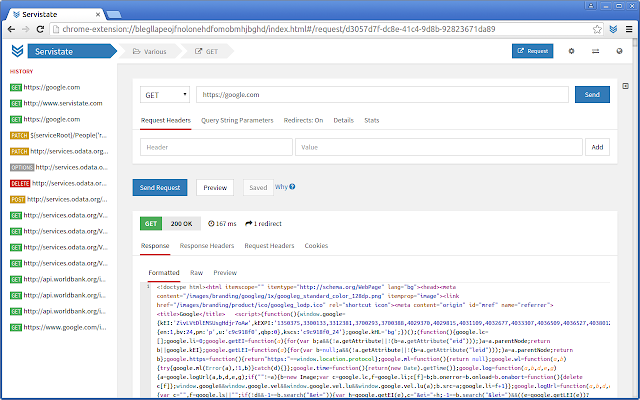Select the Response tab
Image resolution: width=640 pixels, height=400 pixels.
coord(155,245)
